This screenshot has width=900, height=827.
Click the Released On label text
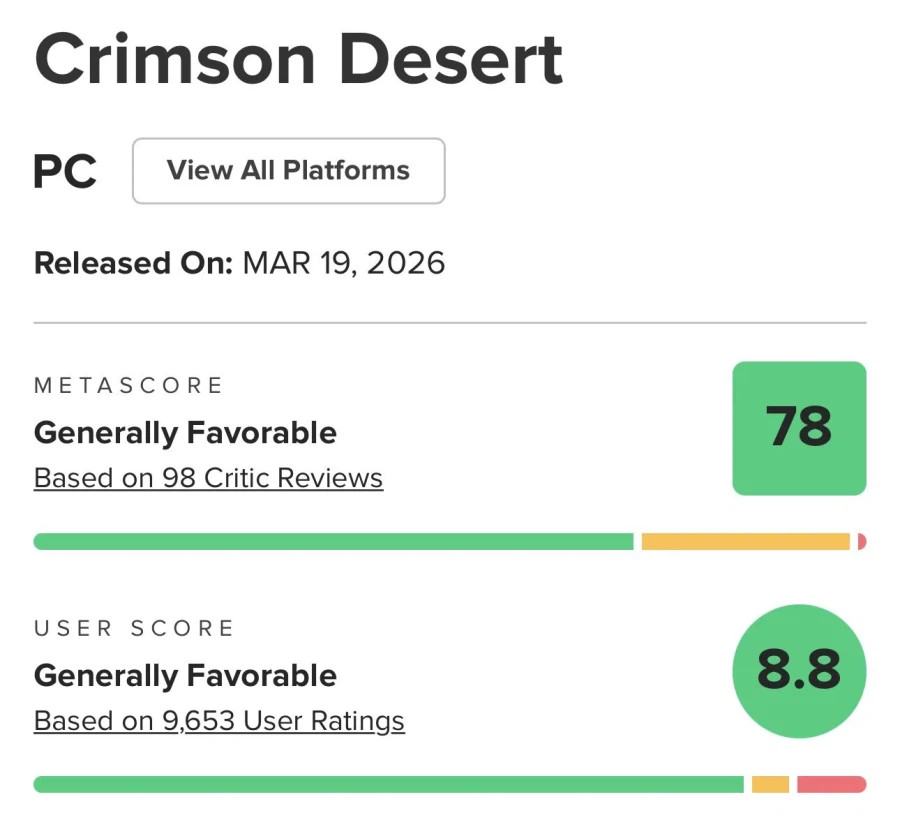(133, 263)
